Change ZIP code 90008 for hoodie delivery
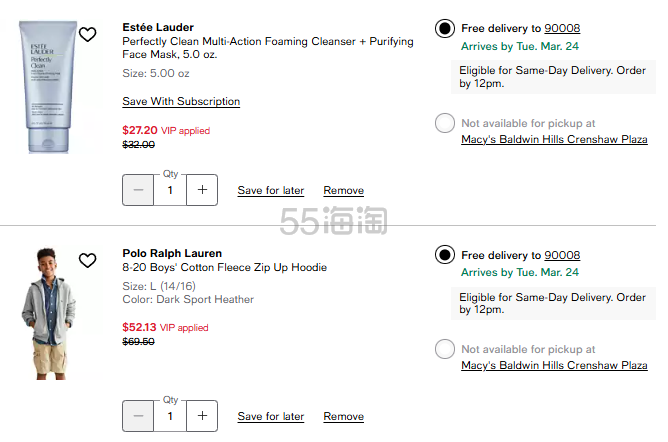668x442 pixels. coord(562,255)
